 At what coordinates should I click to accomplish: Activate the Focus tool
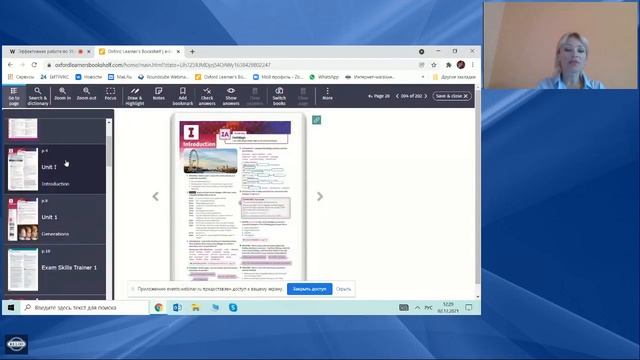[110, 94]
